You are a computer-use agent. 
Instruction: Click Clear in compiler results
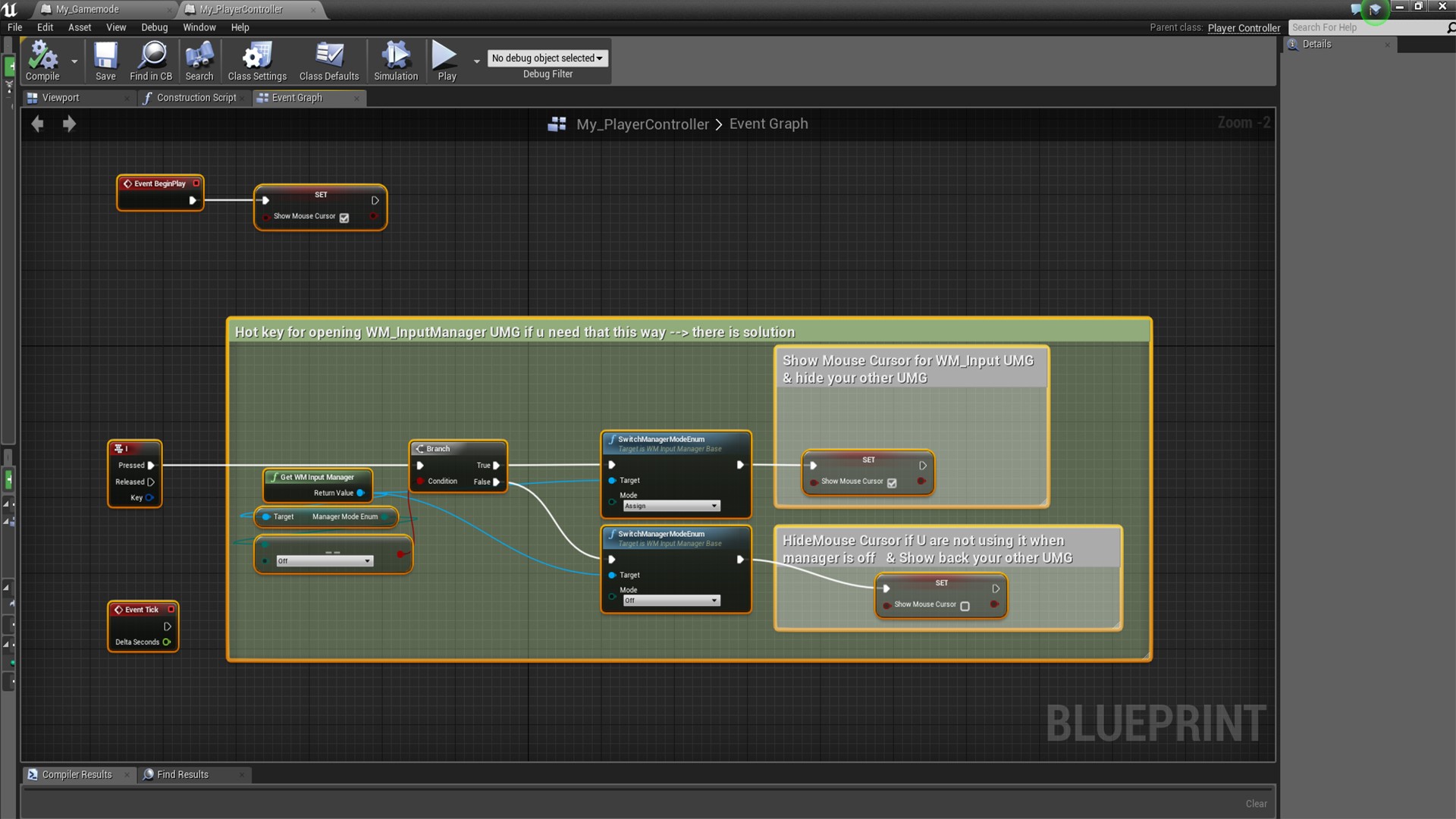click(x=1256, y=804)
